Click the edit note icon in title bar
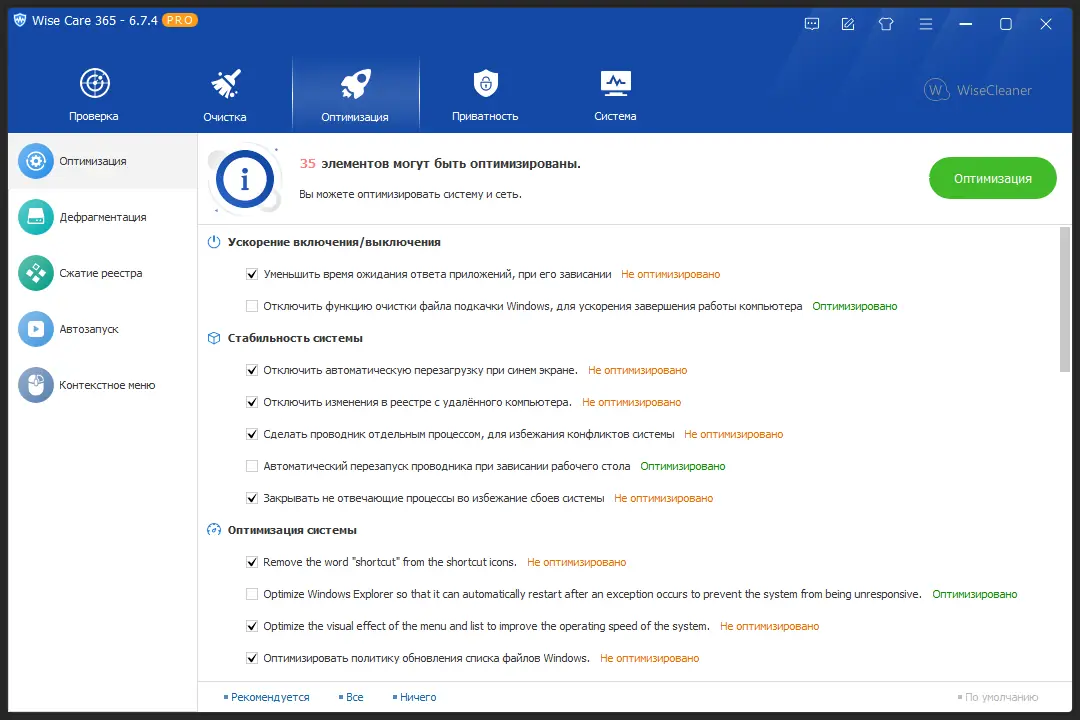The height and width of the screenshot is (720, 1080). (x=848, y=24)
